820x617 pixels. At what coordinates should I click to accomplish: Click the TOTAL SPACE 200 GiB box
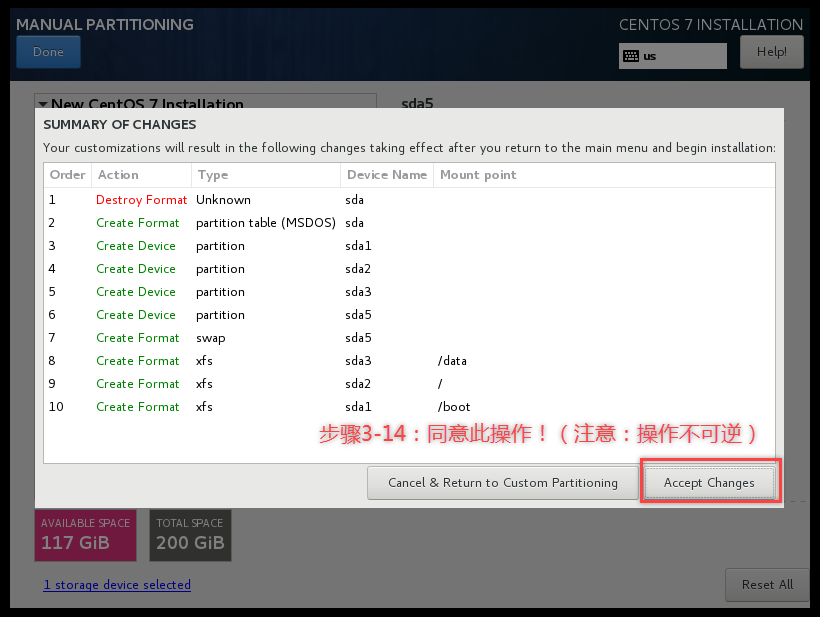click(190, 535)
